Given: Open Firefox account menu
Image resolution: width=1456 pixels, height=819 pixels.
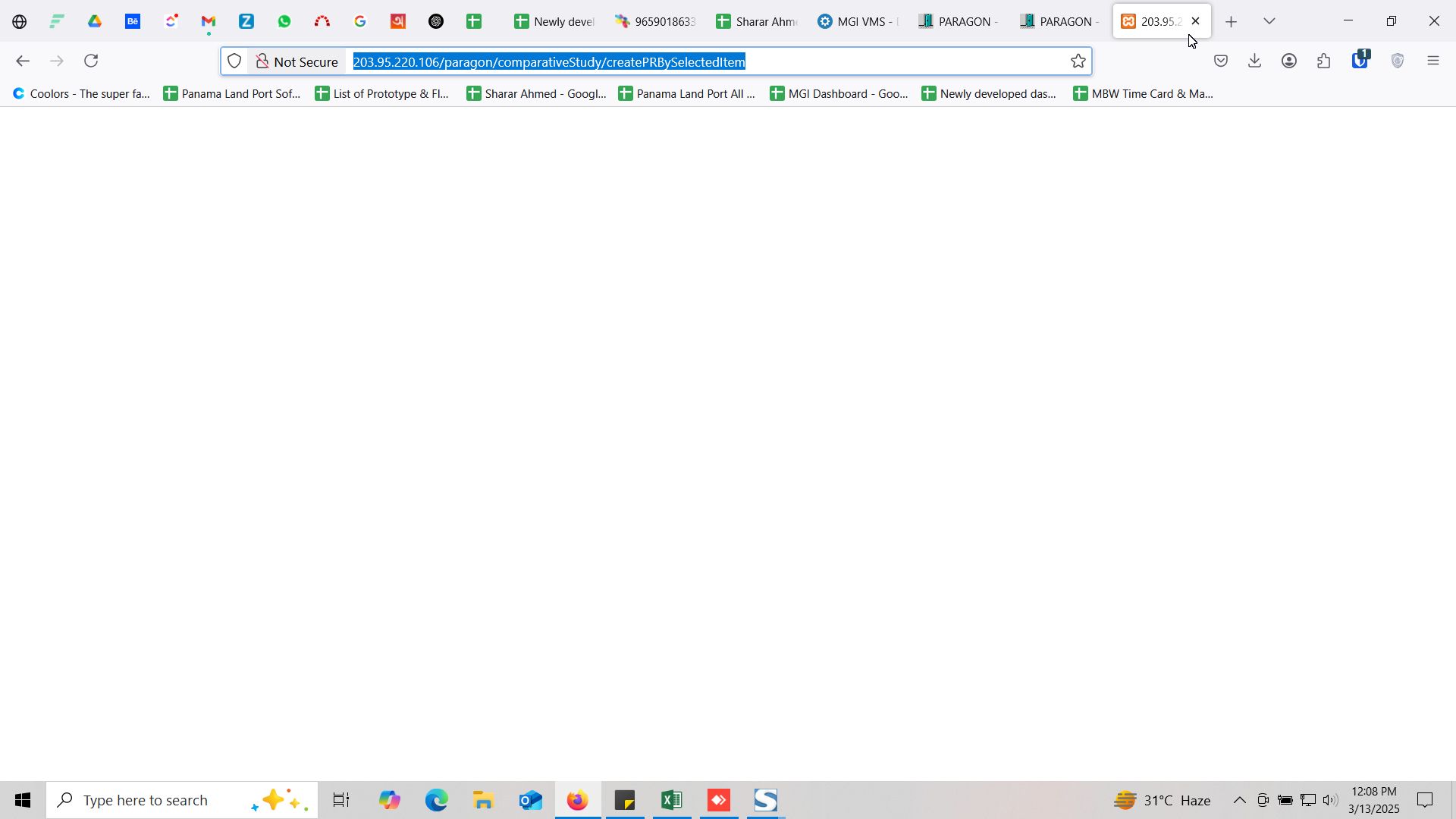Looking at the screenshot, I should pos(1288,61).
